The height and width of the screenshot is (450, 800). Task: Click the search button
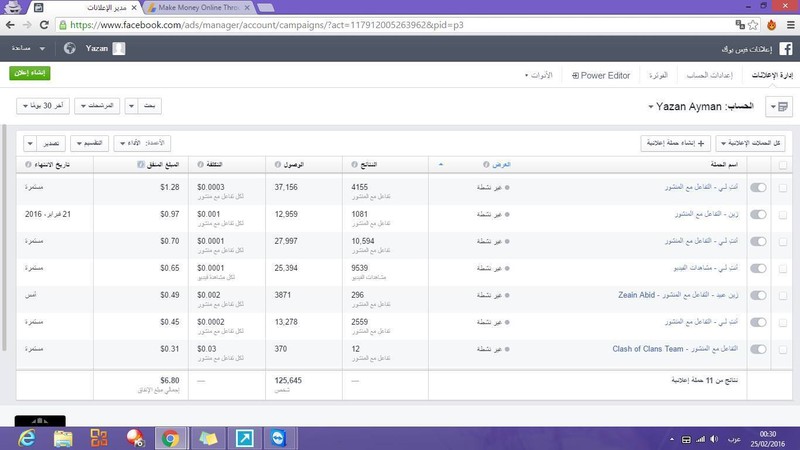tap(149, 106)
